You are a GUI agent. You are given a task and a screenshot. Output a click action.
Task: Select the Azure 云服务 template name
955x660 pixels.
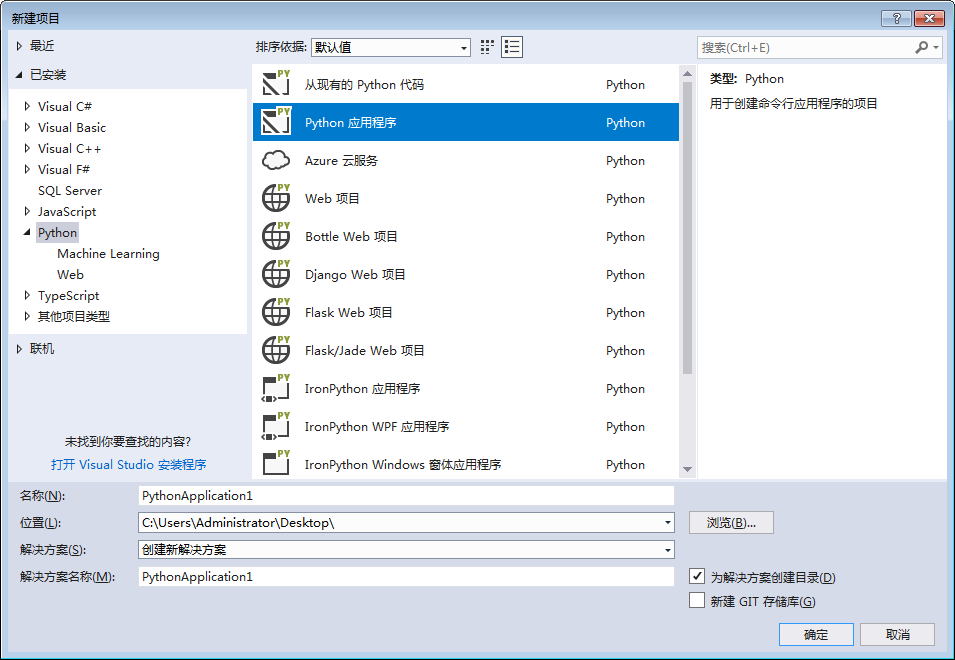tap(341, 161)
